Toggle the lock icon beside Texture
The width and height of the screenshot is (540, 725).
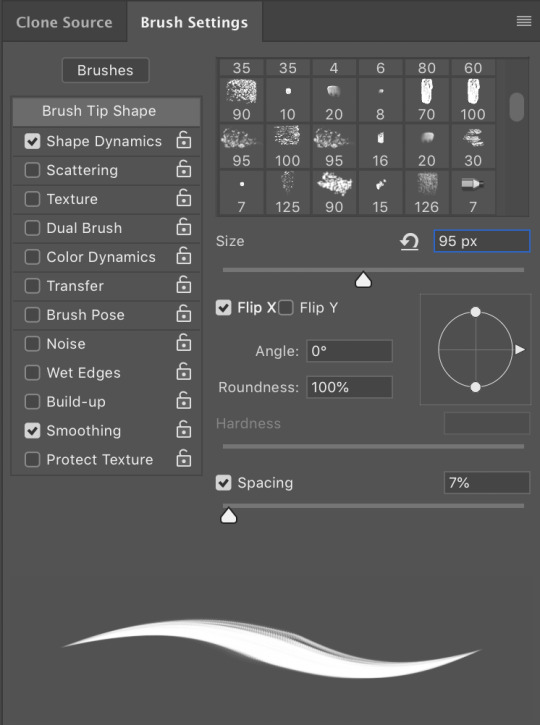pyautogui.click(x=184, y=197)
